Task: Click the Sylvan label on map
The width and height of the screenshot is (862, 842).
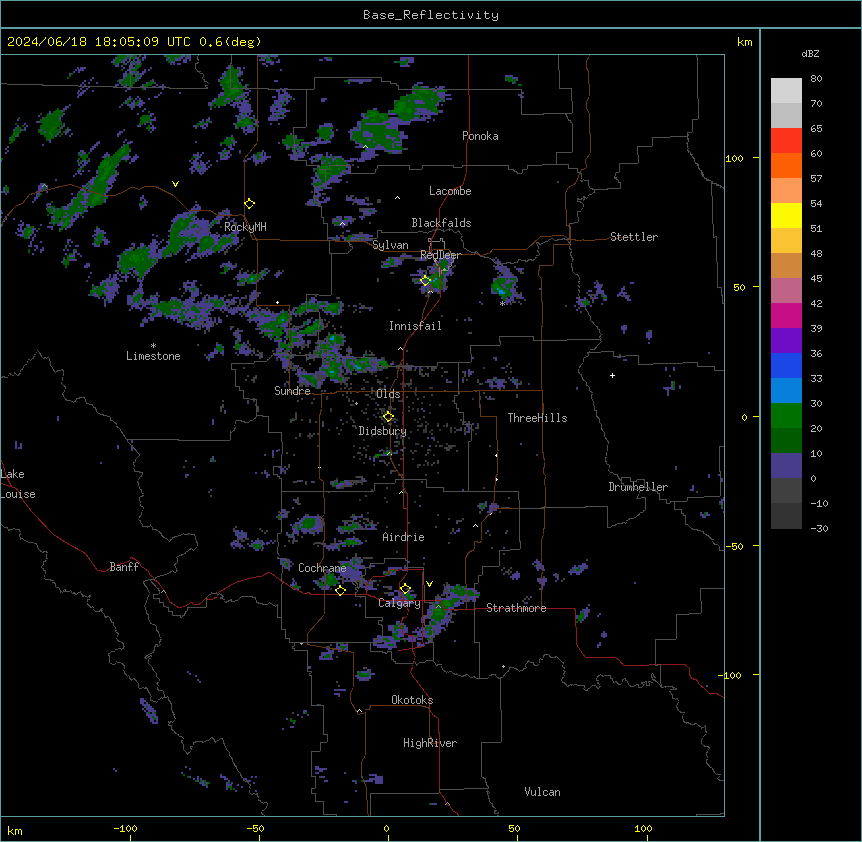Action: (390, 245)
